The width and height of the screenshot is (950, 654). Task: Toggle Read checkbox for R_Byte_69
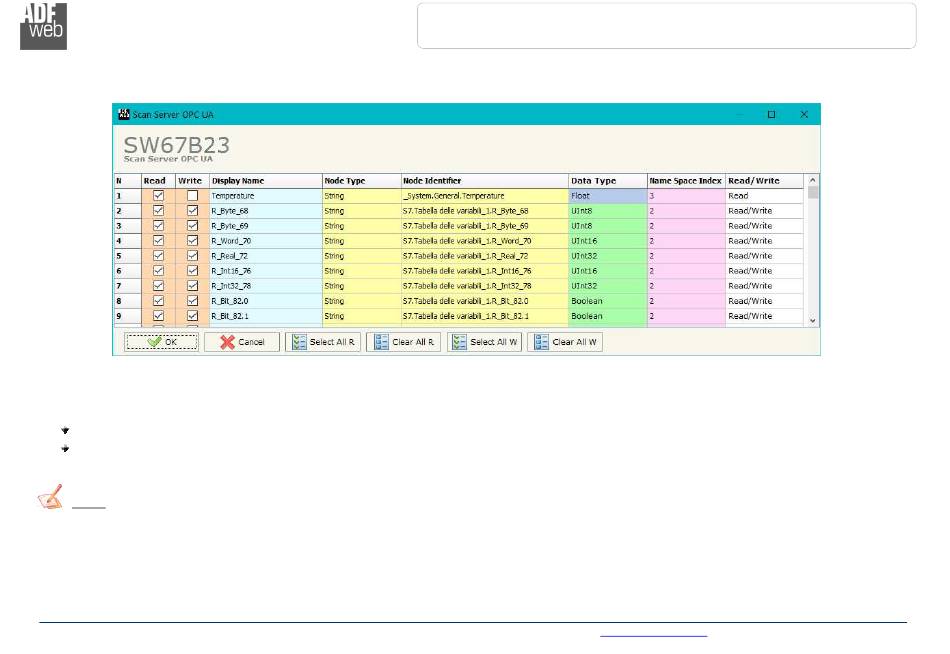(158, 225)
